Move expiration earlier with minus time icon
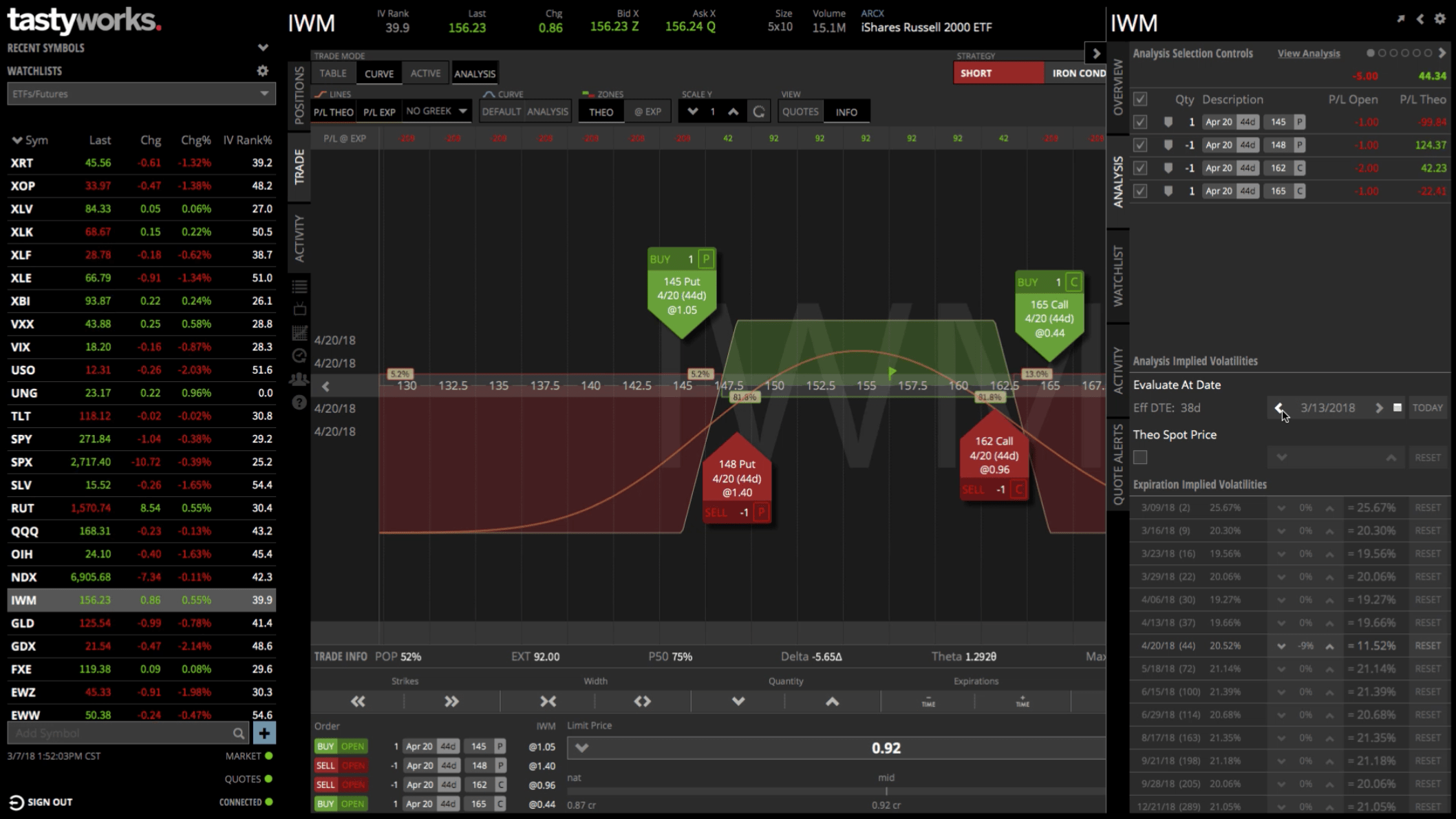Viewport: 1456px width, 819px height. pos(928,701)
